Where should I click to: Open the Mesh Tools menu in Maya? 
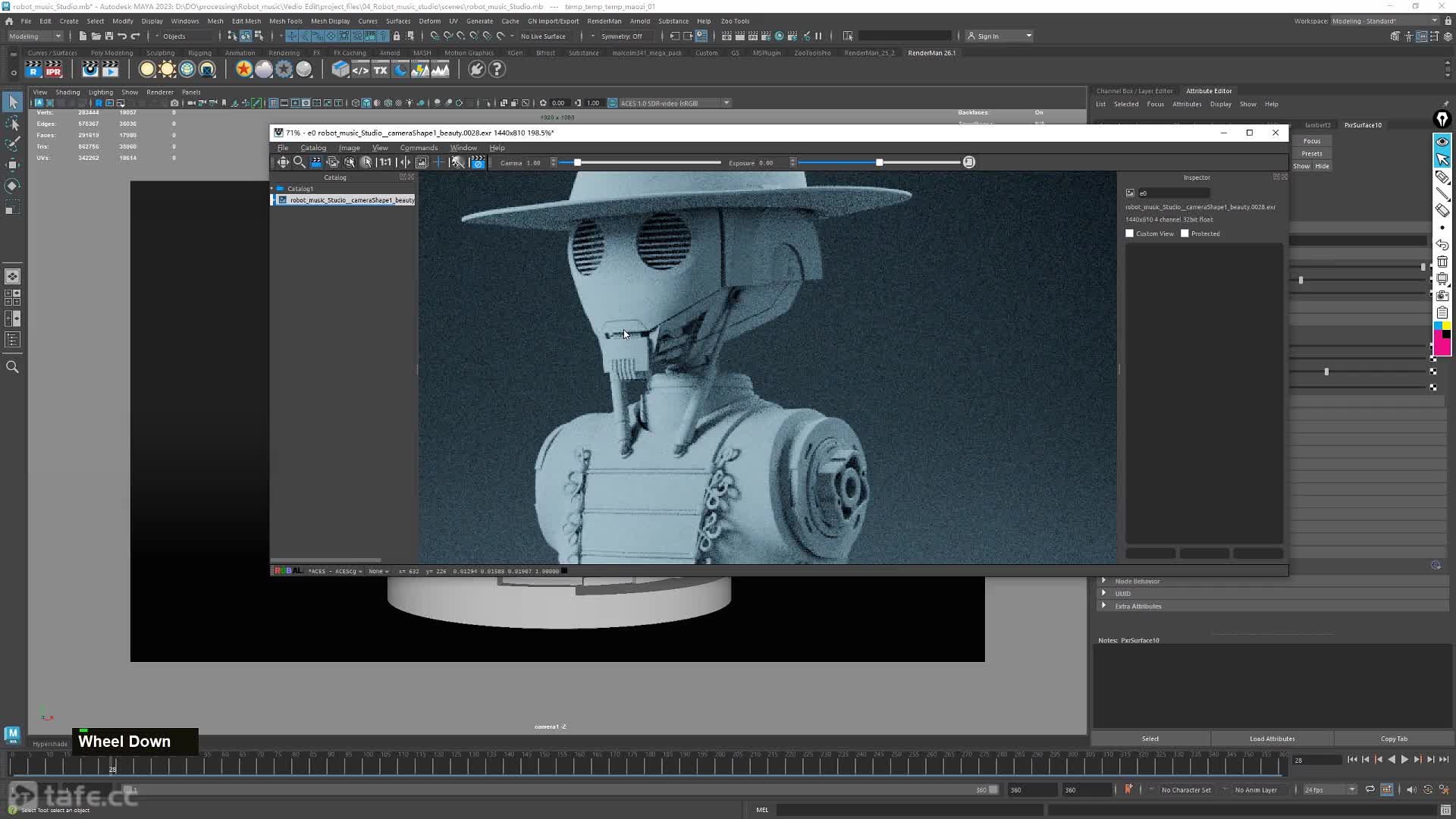point(286,21)
